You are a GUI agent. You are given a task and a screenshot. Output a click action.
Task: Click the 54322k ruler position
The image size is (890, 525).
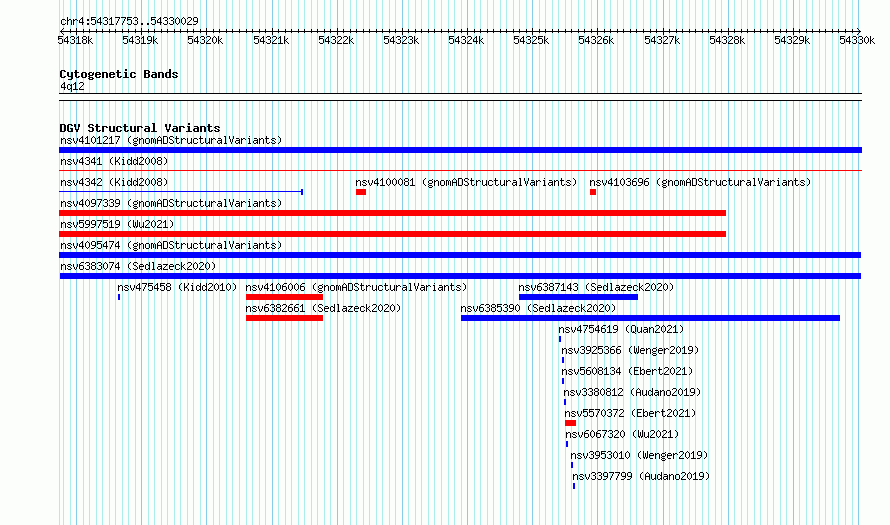[x=337, y=40]
